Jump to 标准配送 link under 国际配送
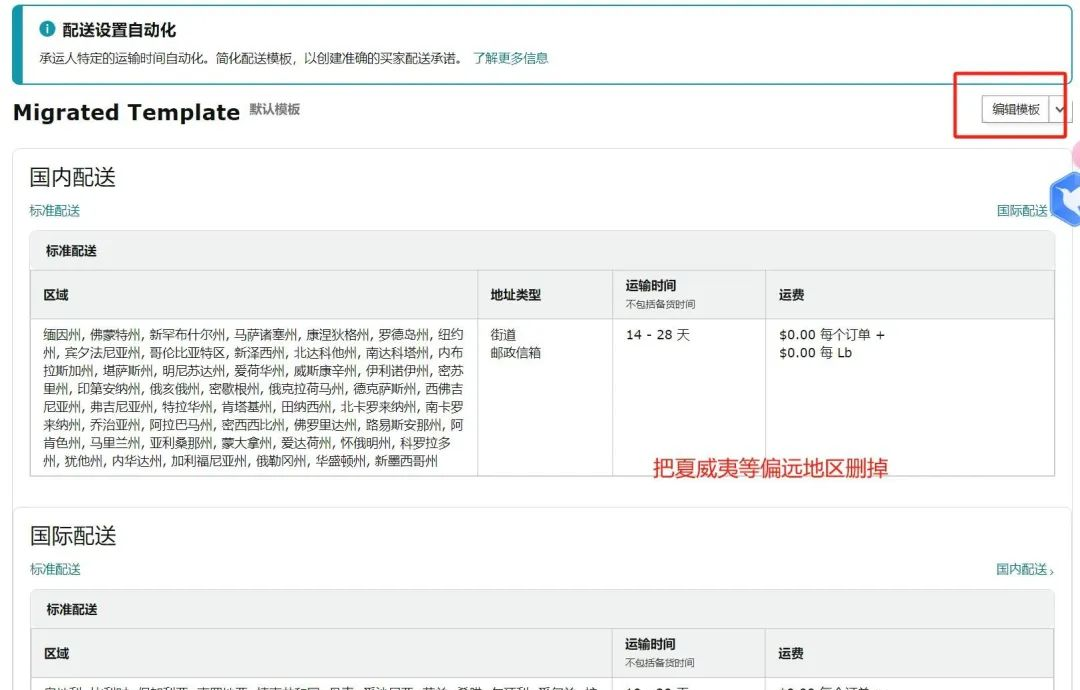The width and height of the screenshot is (1080, 690). point(55,569)
